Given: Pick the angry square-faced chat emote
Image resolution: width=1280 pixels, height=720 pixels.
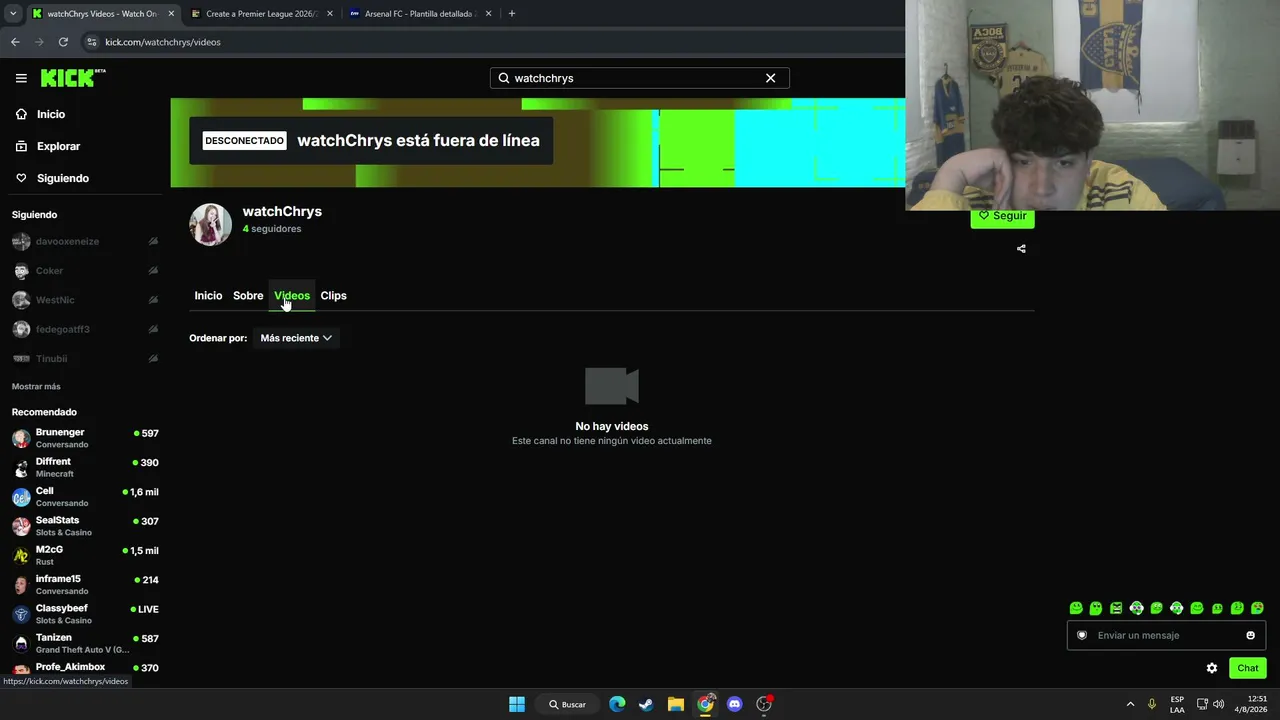Looking at the screenshot, I should 1116,608.
